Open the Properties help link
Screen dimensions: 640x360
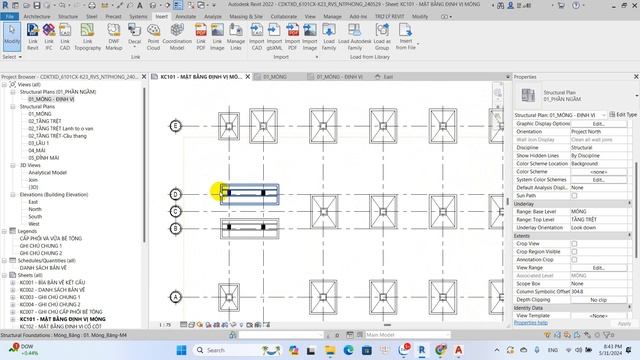(531, 323)
